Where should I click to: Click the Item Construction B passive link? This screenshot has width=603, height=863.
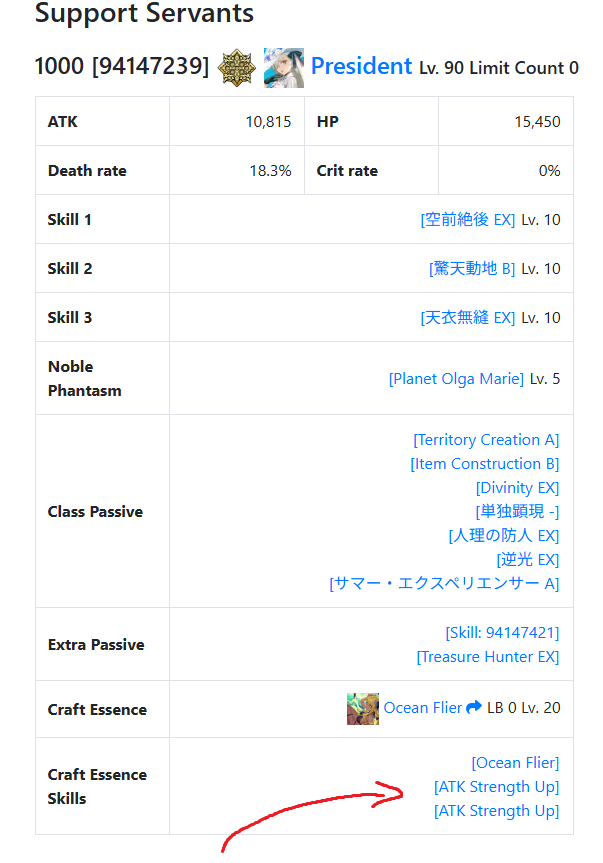click(485, 464)
